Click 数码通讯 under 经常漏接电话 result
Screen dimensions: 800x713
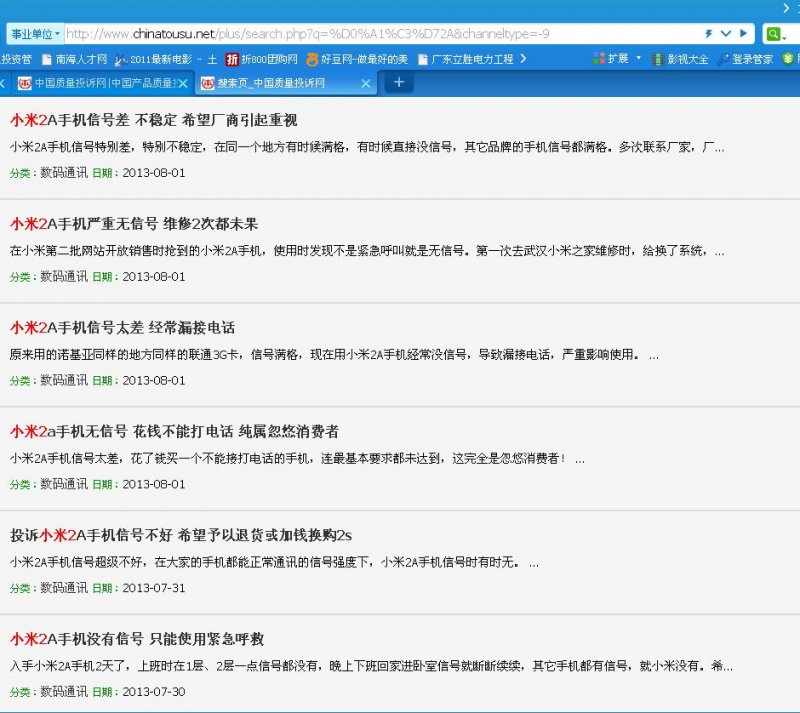[x=64, y=380]
